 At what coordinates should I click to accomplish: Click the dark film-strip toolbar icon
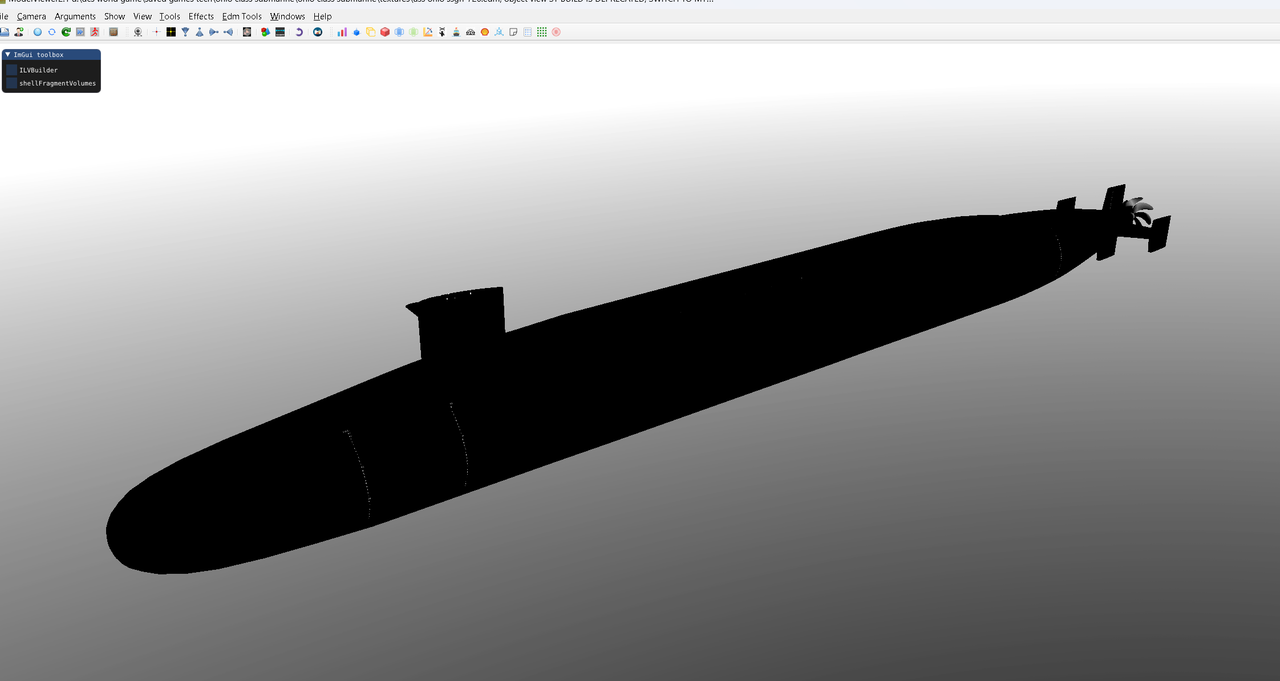tap(280, 32)
